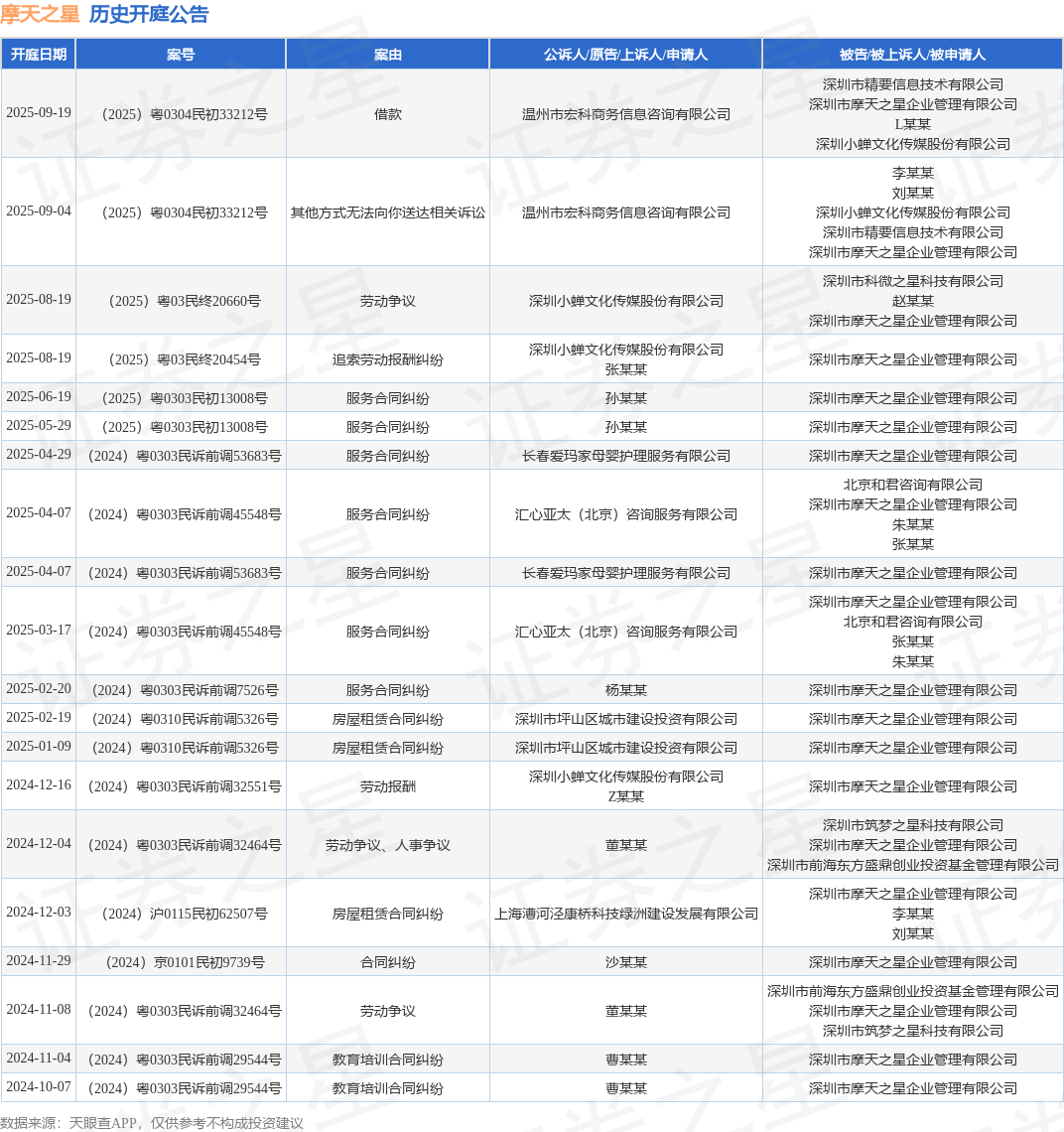Click 深圳市坪山区城市建设投资有限公司 in 2025-02-19 row

click(x=626, y=719)
